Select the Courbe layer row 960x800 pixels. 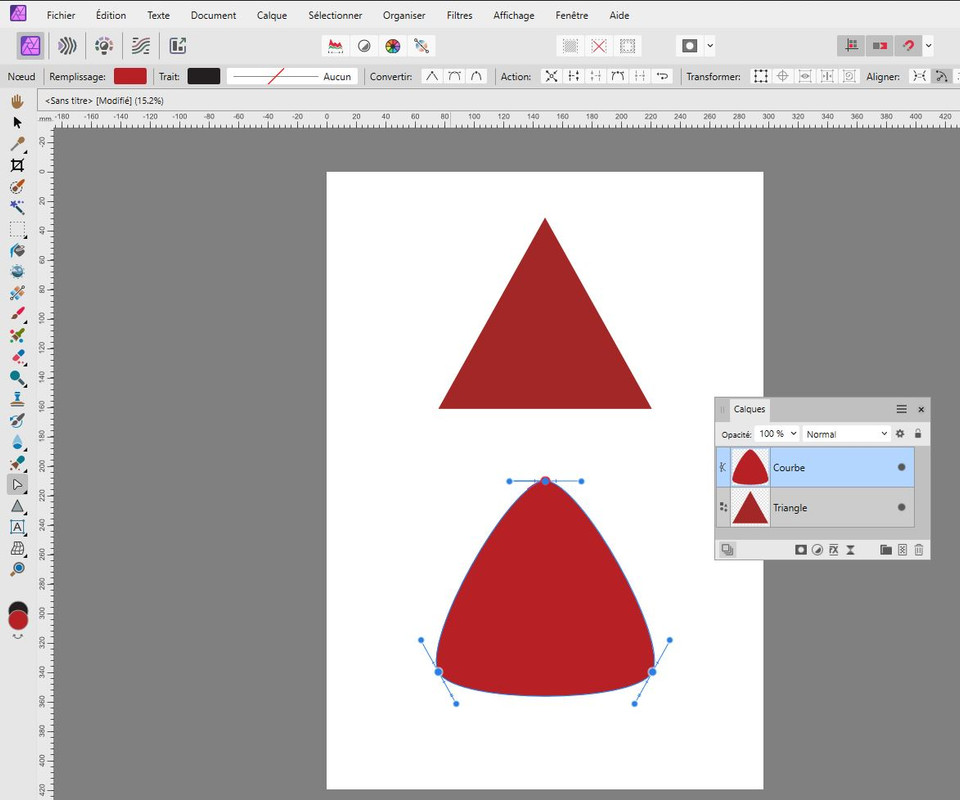click(815, 467)
